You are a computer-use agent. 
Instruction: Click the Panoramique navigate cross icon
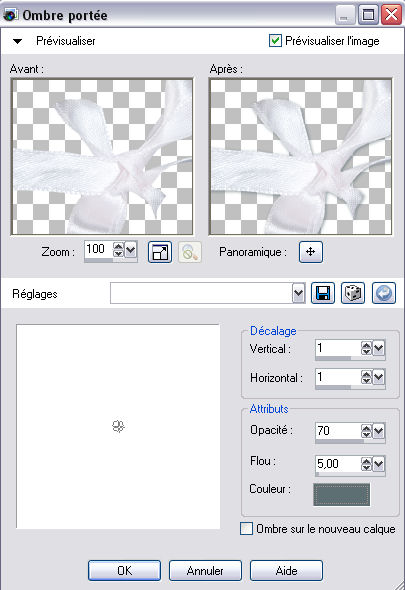(x=311, y=252)
